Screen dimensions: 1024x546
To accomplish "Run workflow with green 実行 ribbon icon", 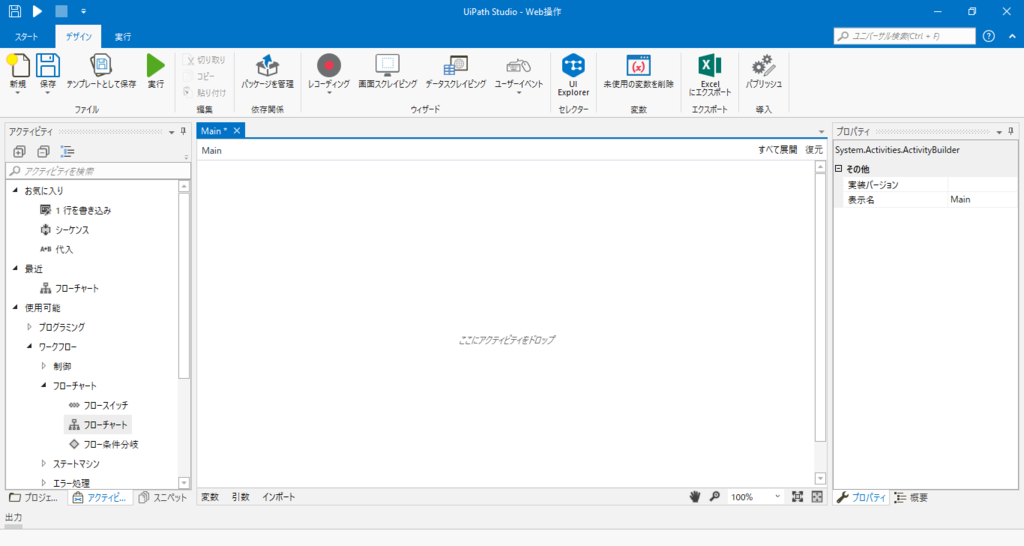I will (x=155, y=66).
